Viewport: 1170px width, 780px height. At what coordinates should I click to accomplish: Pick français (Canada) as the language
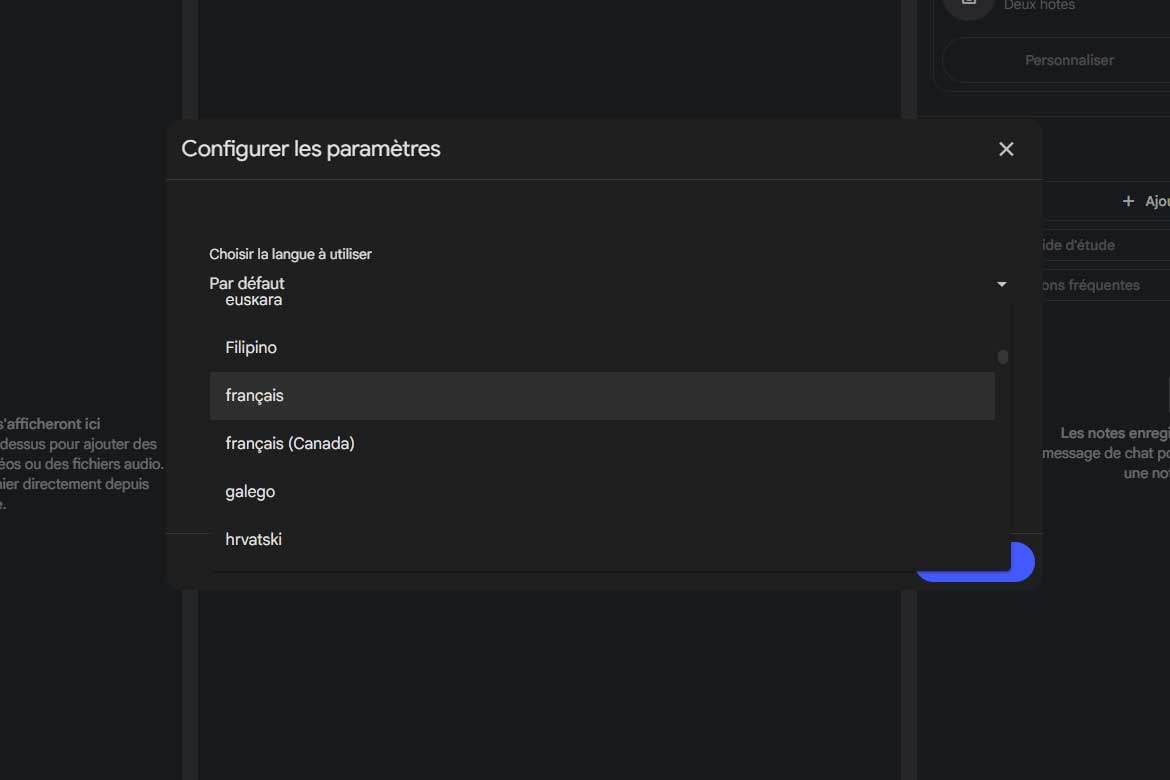[290, 443]
